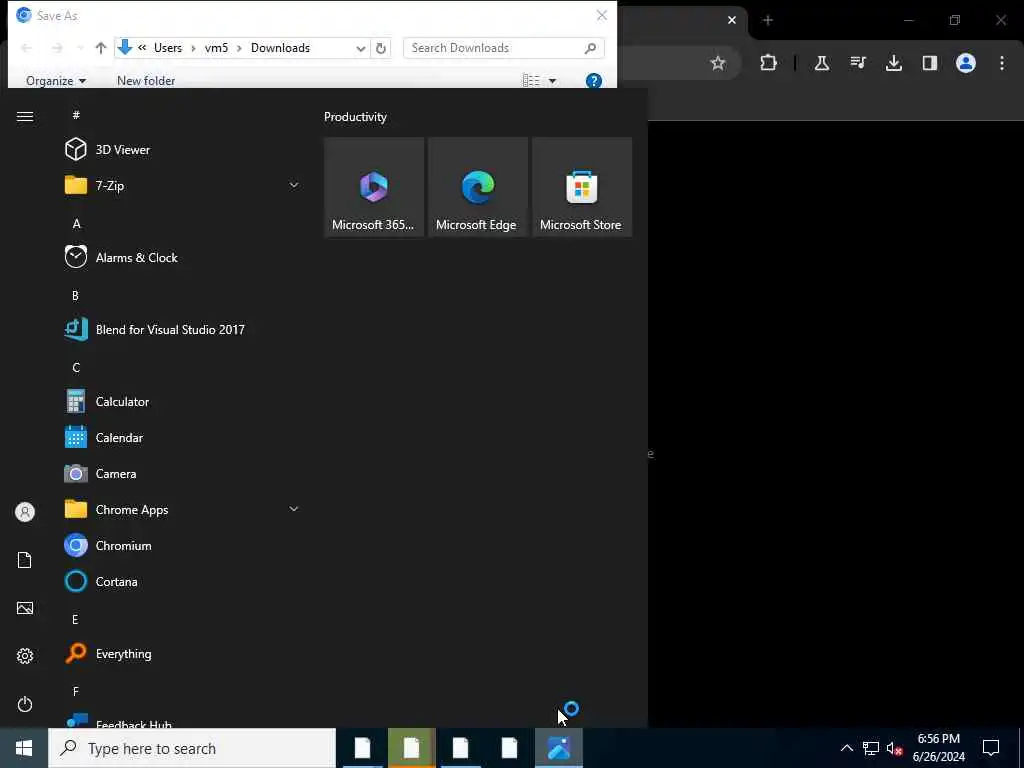Open the Microsoft Store tile
The width and height of the screenshot is (1024, 768).
(x=582, y=187)
